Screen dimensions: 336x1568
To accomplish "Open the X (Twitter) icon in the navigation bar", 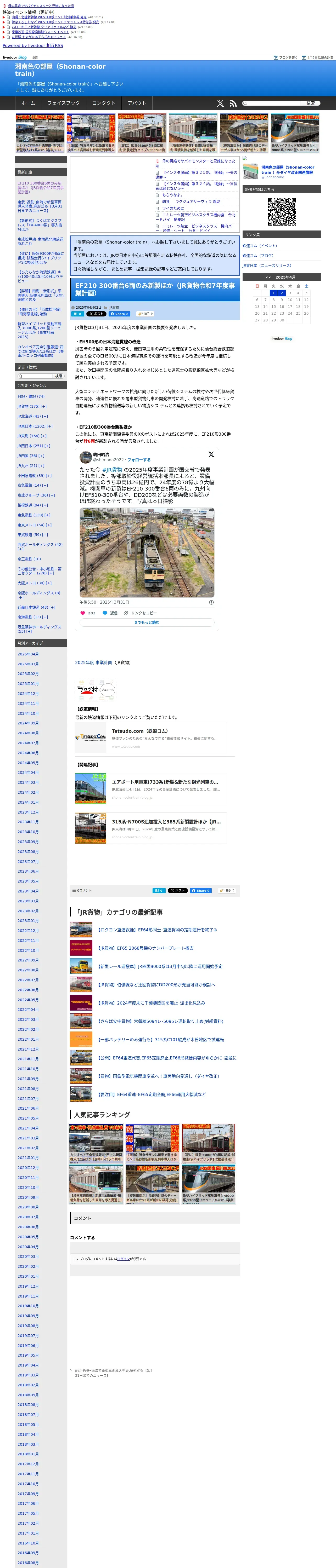I will pos(220,103).
